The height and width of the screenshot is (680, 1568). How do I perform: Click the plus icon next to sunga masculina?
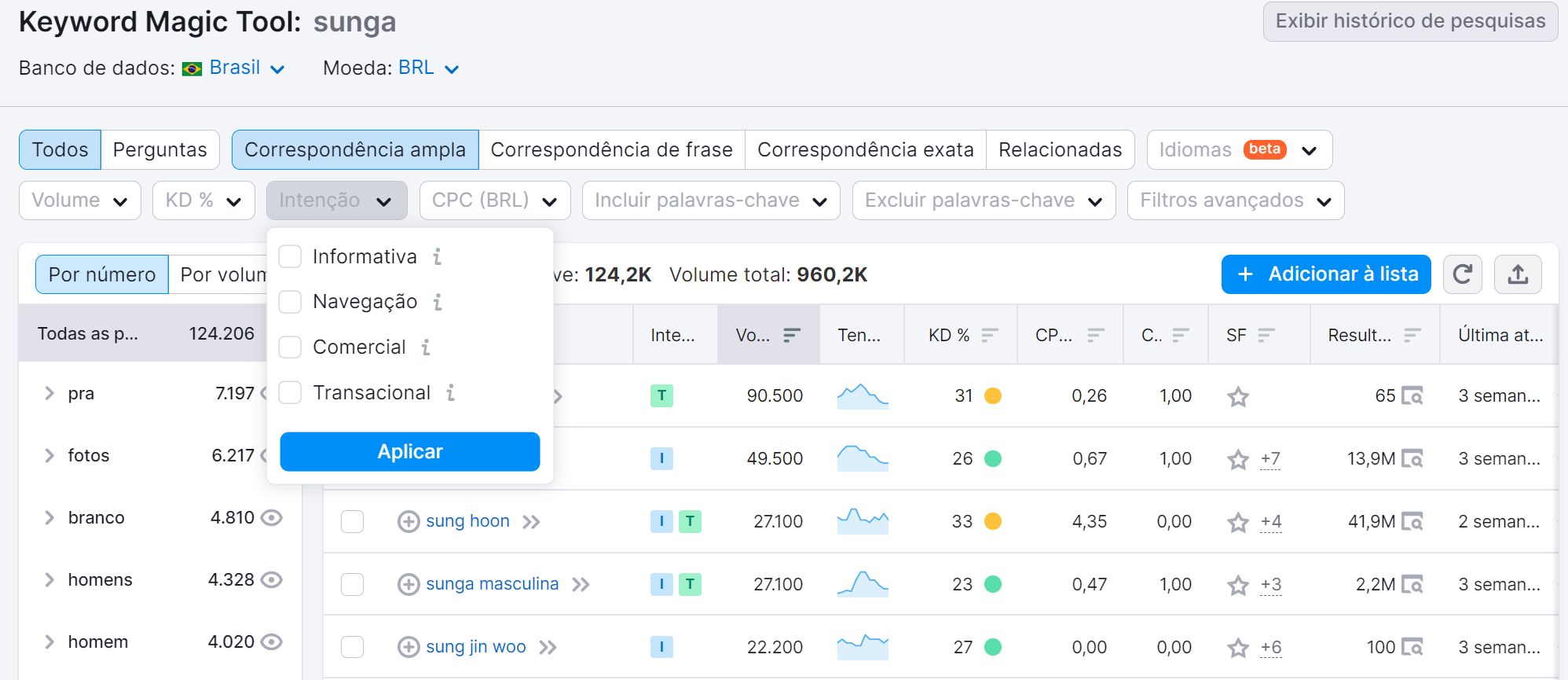[x=408, y=584]
